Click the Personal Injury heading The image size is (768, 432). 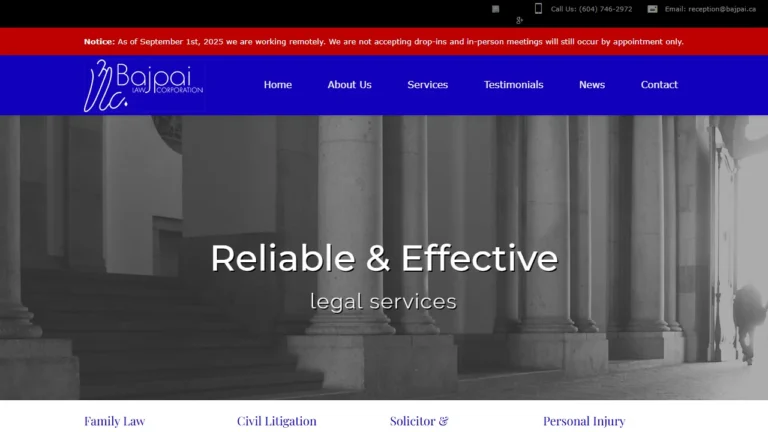pos(584,421)
